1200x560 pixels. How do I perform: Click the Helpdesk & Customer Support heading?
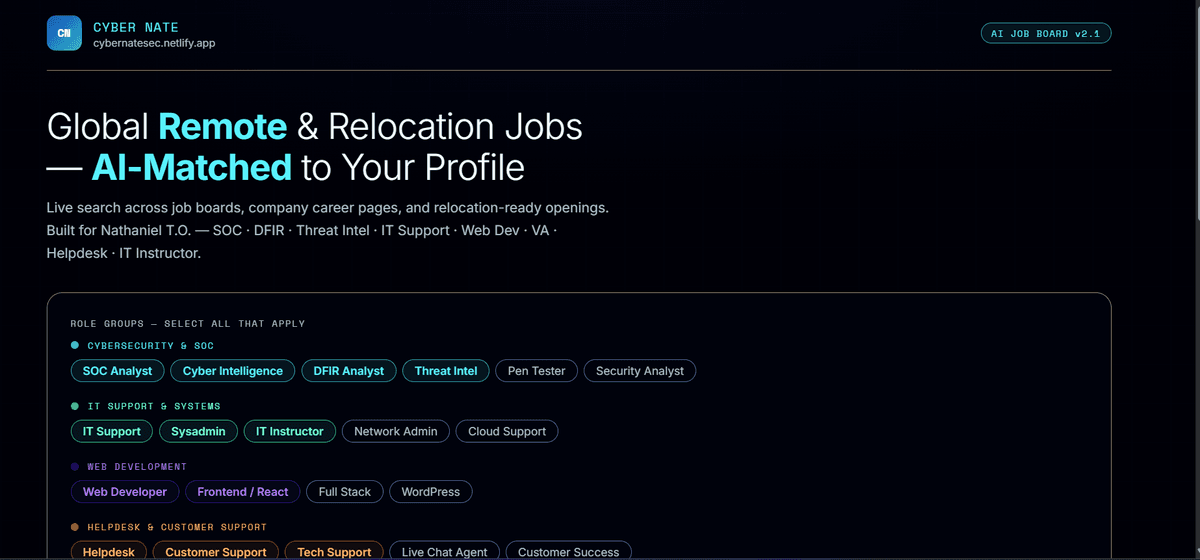[177, 527]
